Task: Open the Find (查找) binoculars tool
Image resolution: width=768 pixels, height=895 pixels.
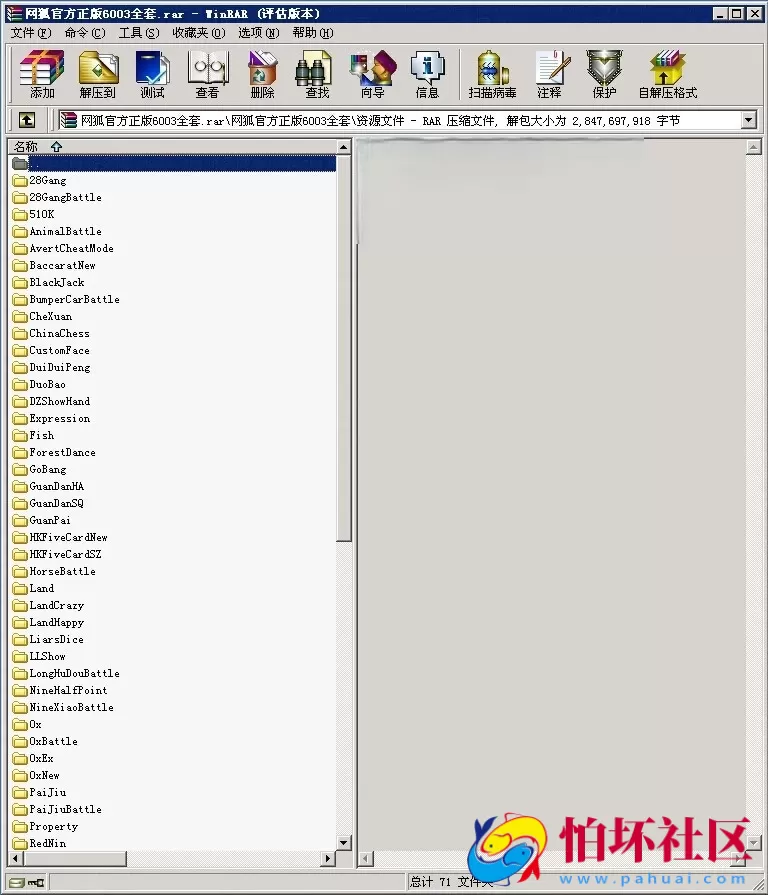Action: pos(317,74)
